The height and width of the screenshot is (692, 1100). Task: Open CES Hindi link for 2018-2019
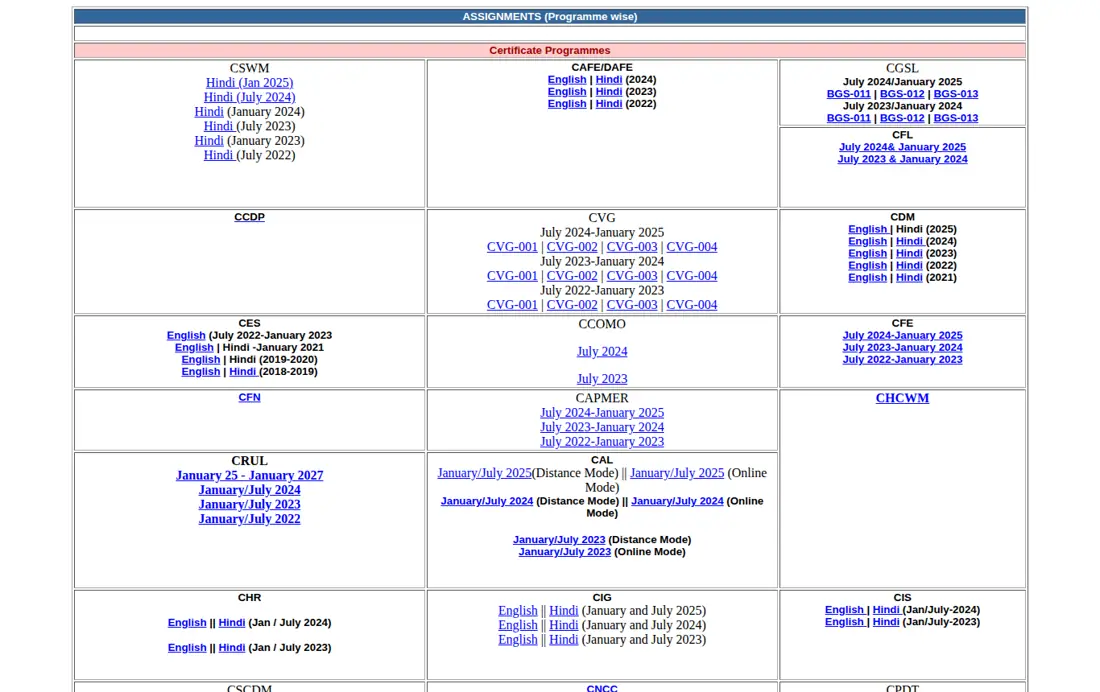(243, 371)
